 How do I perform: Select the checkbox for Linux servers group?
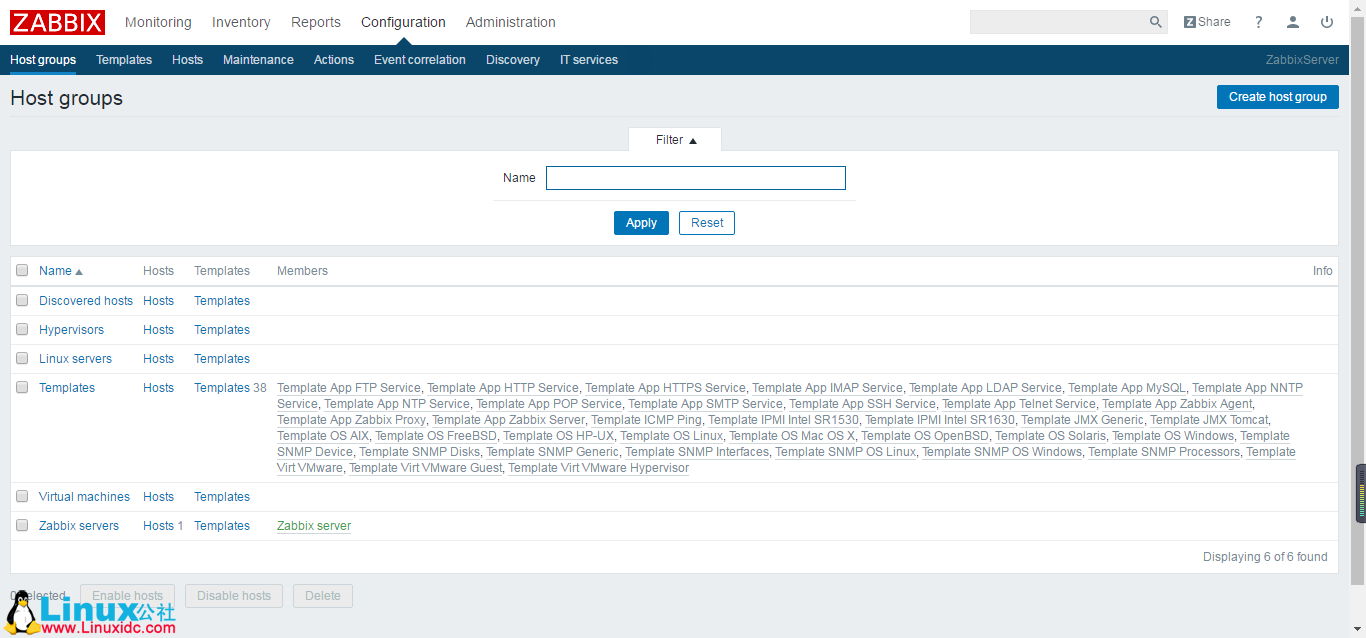pyautogui.click(x=22, y=358)
